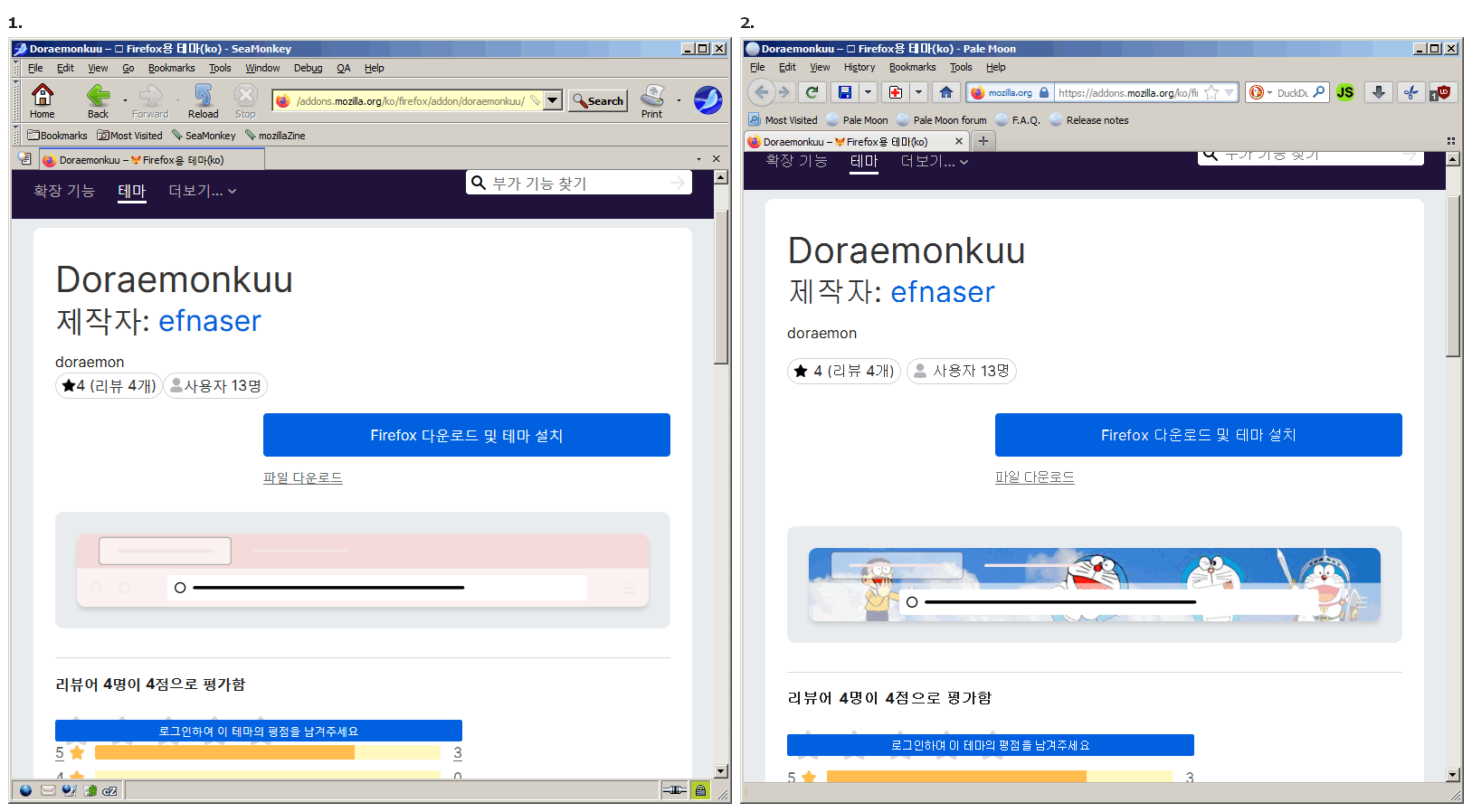The height and width of the screenshot is (812, 1472).
Task: Click the 부가 기능 찾기 search field in SeaMonkey
Action: pos(579,183)
